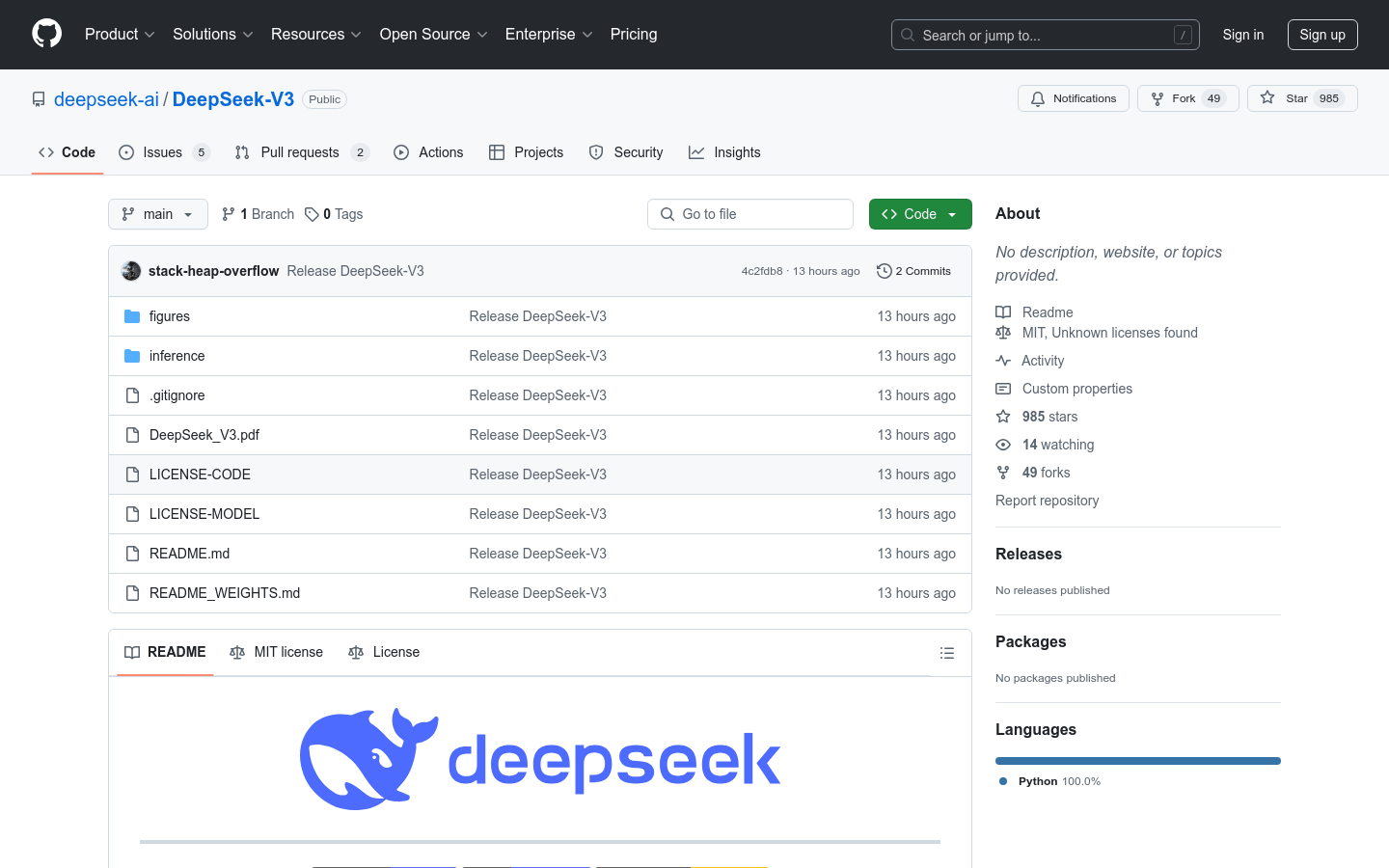Open the Projects tab
The height and width of the screenshot is (868, 1389).
[x=526, y=152]
